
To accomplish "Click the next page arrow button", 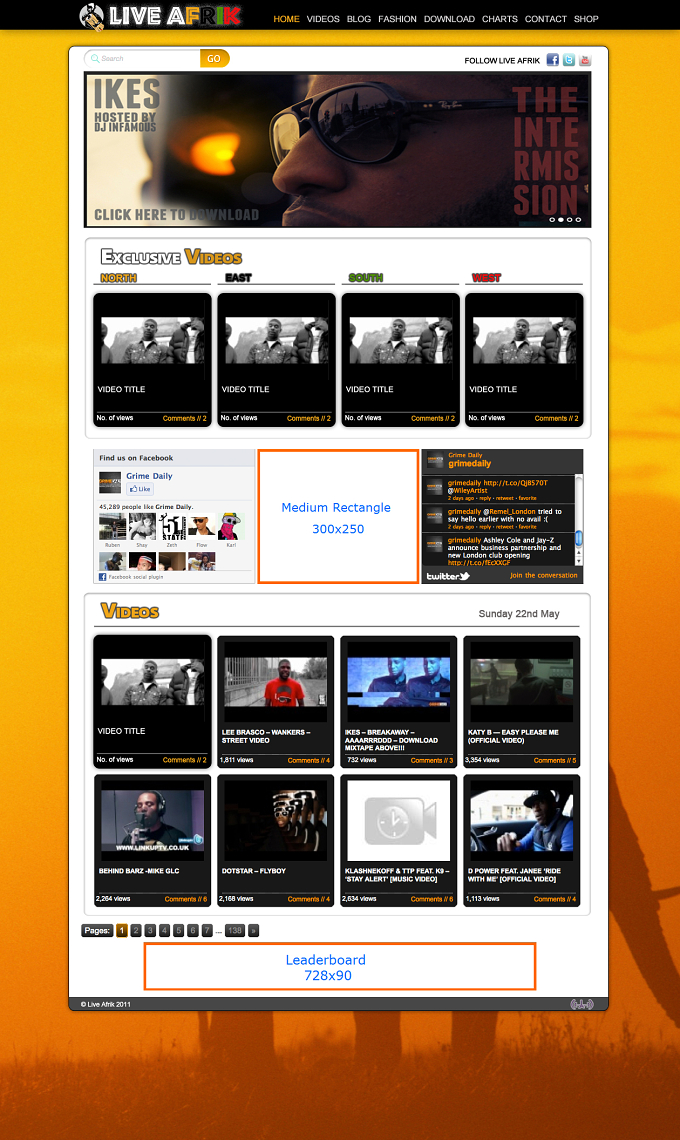I will pyautogui.click(x=253, y=931).
